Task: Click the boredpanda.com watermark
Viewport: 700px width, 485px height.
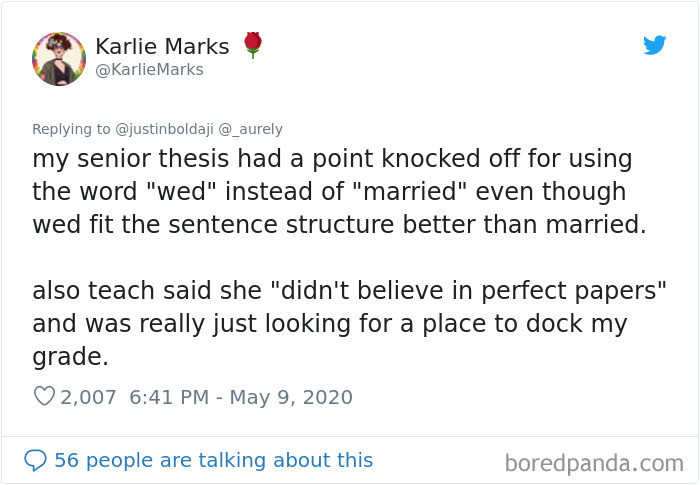Action: 594,463
